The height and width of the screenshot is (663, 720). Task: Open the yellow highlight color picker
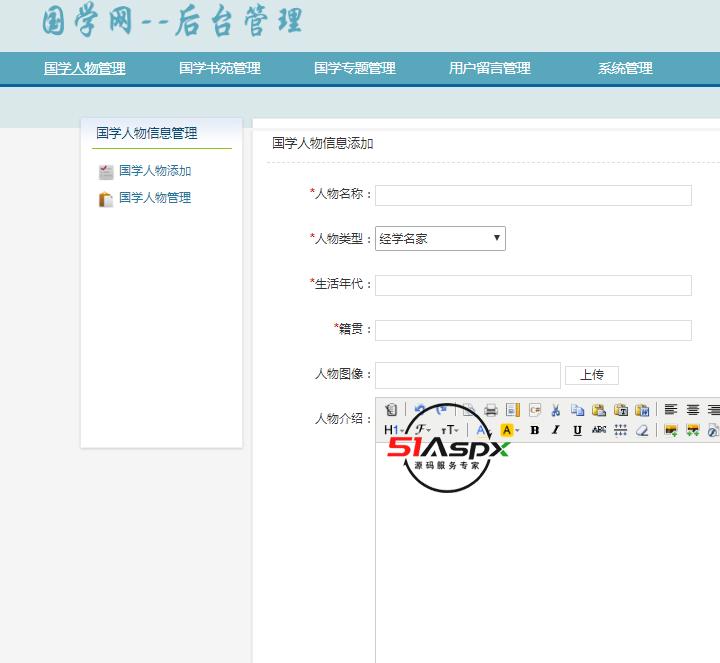point(510,430)
